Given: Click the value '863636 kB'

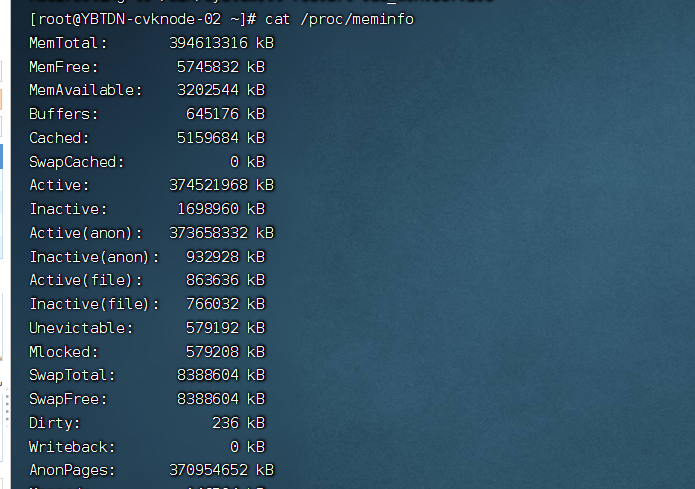Looking at the screenshot, I should tap(226, 280).
